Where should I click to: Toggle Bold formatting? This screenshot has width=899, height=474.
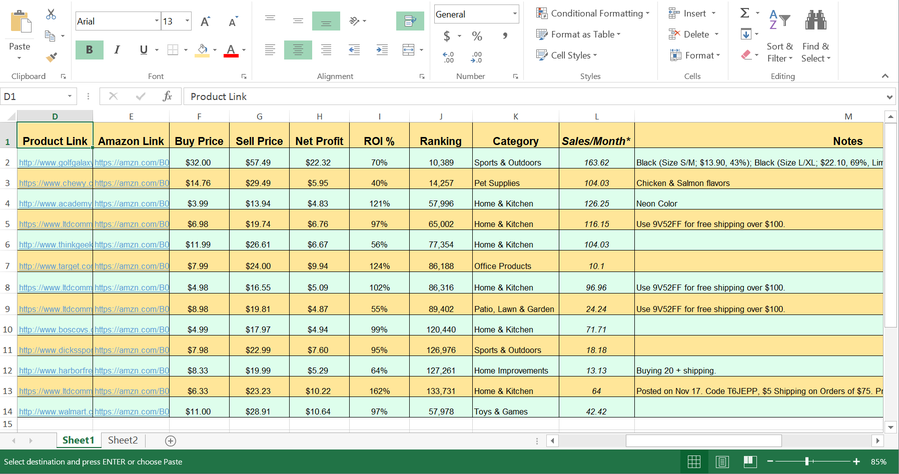click(89, 50)
